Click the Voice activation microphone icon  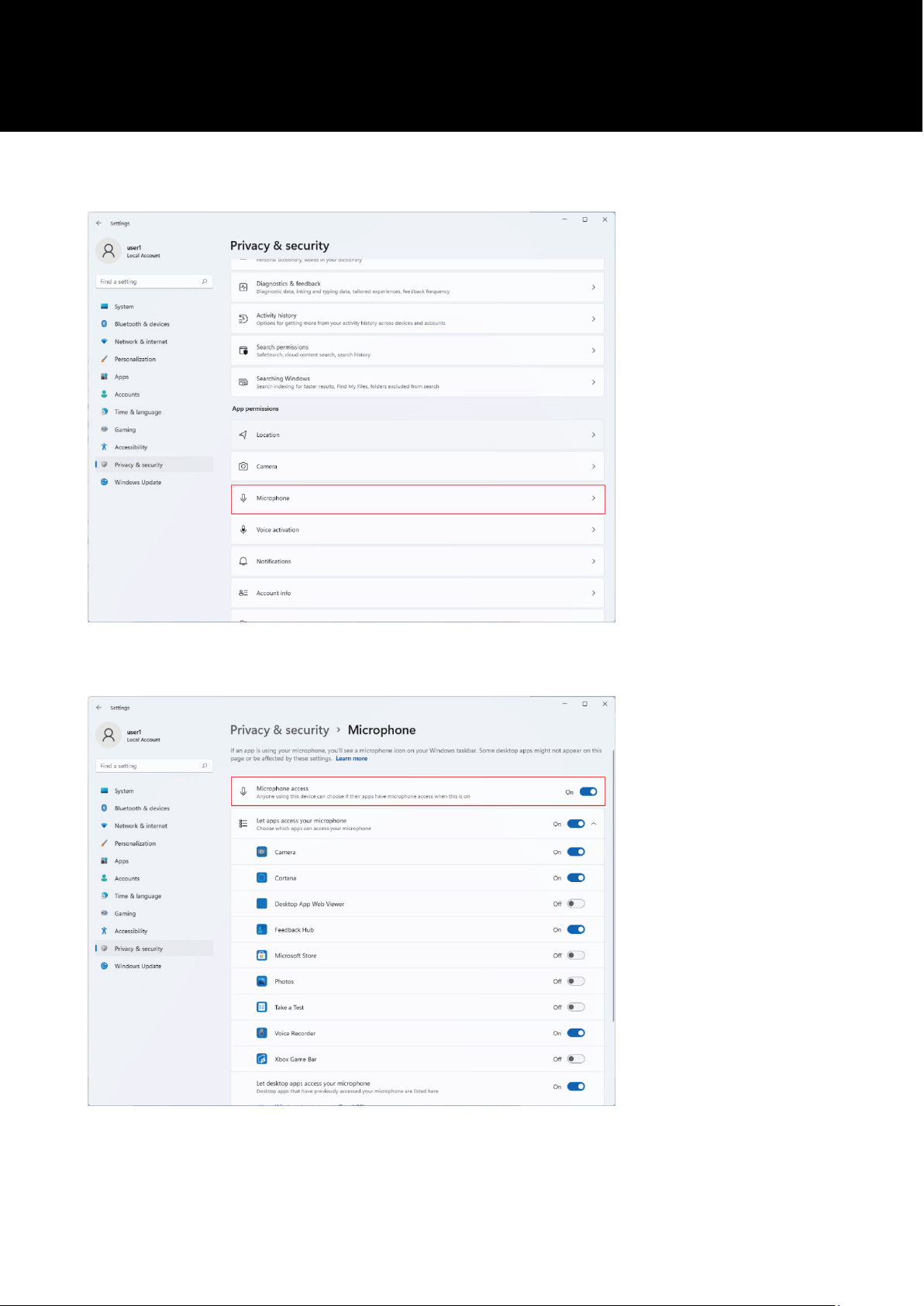(243, 530)
